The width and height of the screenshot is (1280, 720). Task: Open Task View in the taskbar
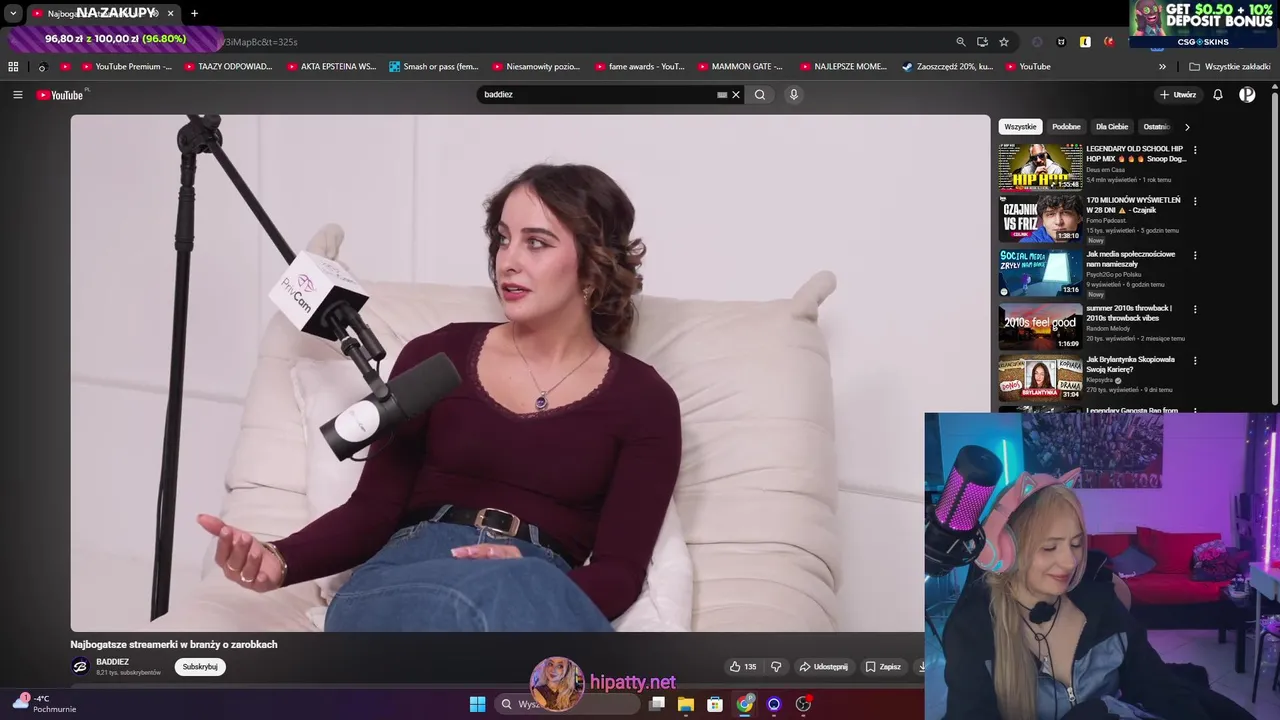657,704
